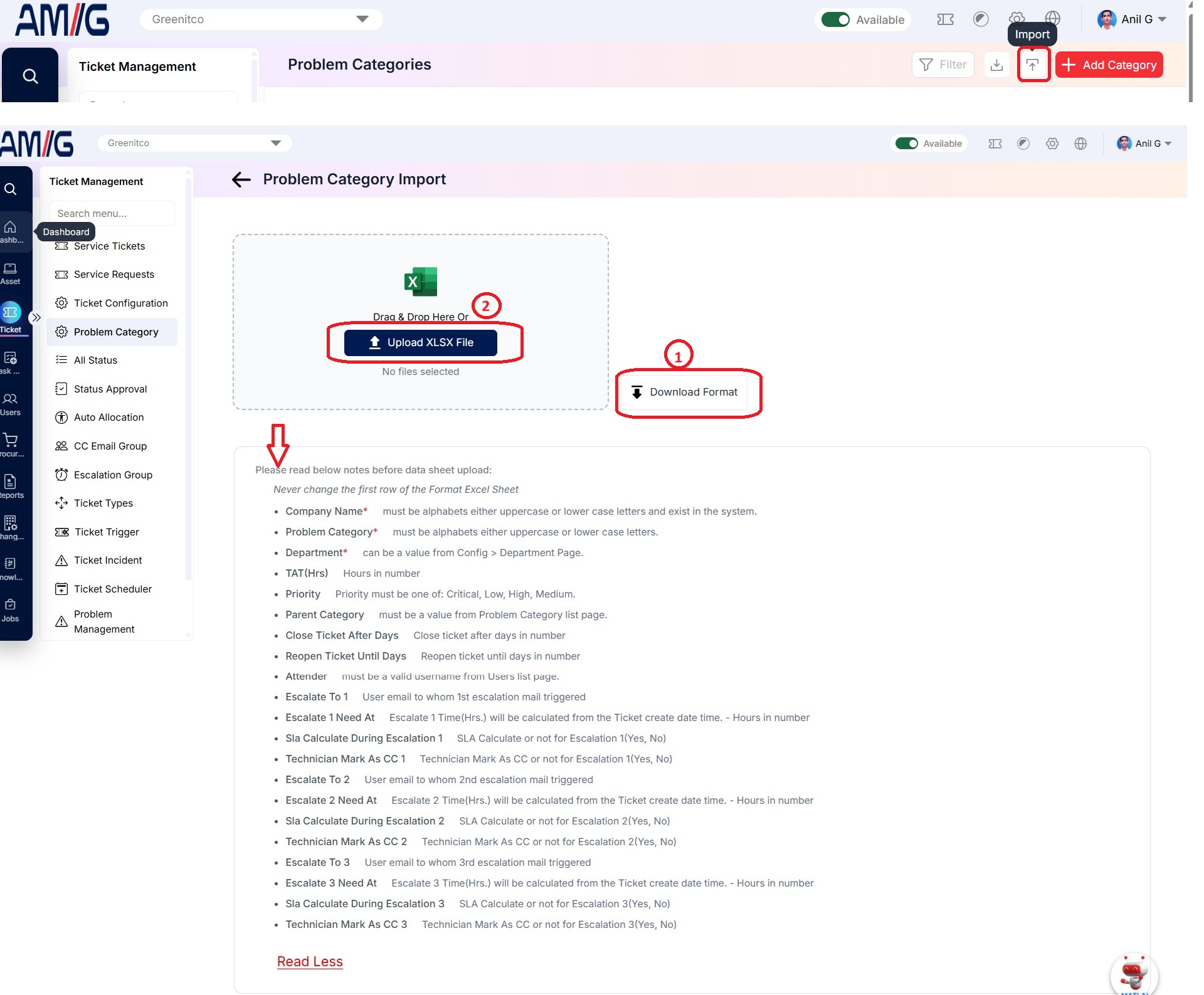Open the Greenitco dropdown in the lower header
This screenshot has width=1204, height=995.
point(194,143)
